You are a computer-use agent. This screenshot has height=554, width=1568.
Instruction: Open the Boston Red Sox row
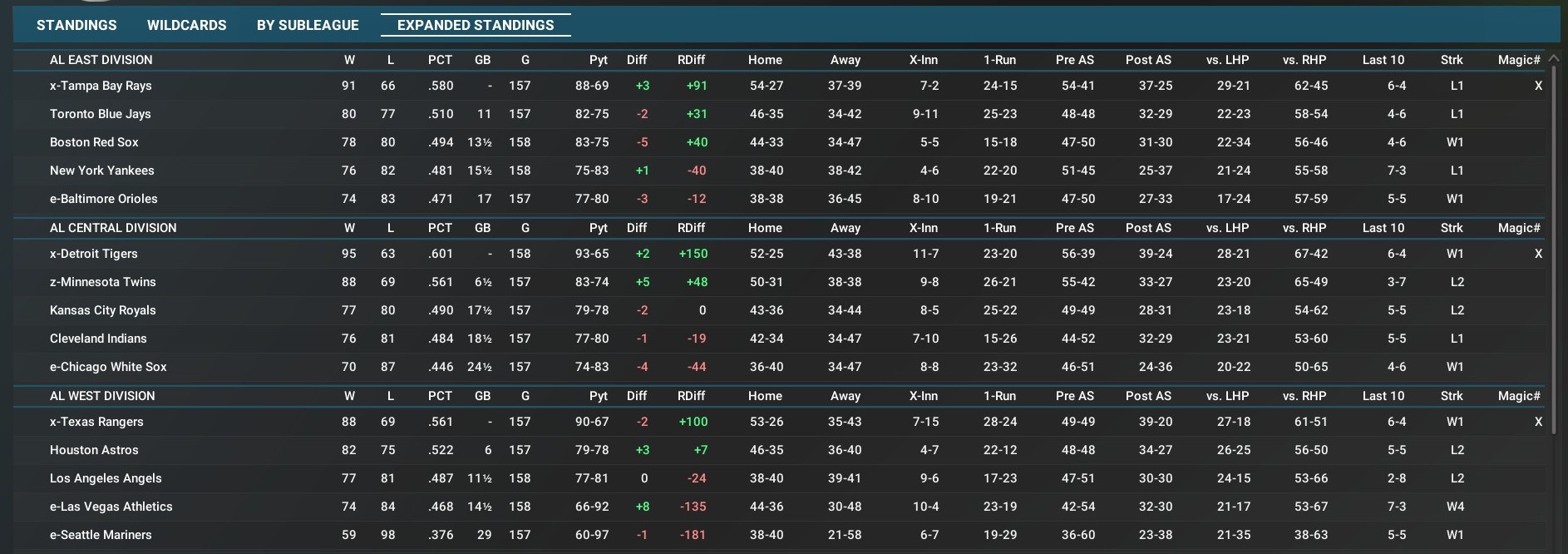tap(94, 142)
